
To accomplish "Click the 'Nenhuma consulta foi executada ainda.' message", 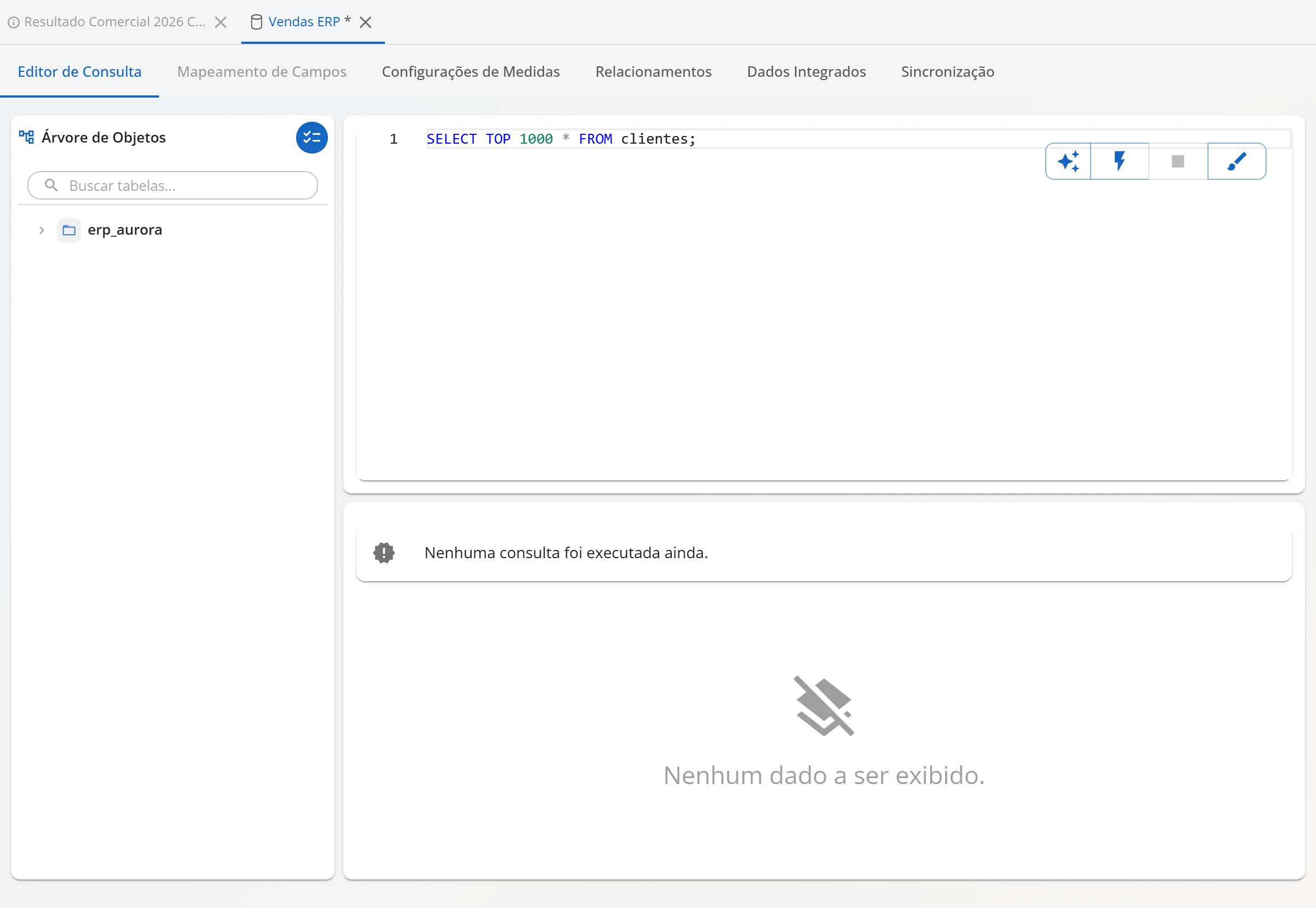I will point(566,553).
